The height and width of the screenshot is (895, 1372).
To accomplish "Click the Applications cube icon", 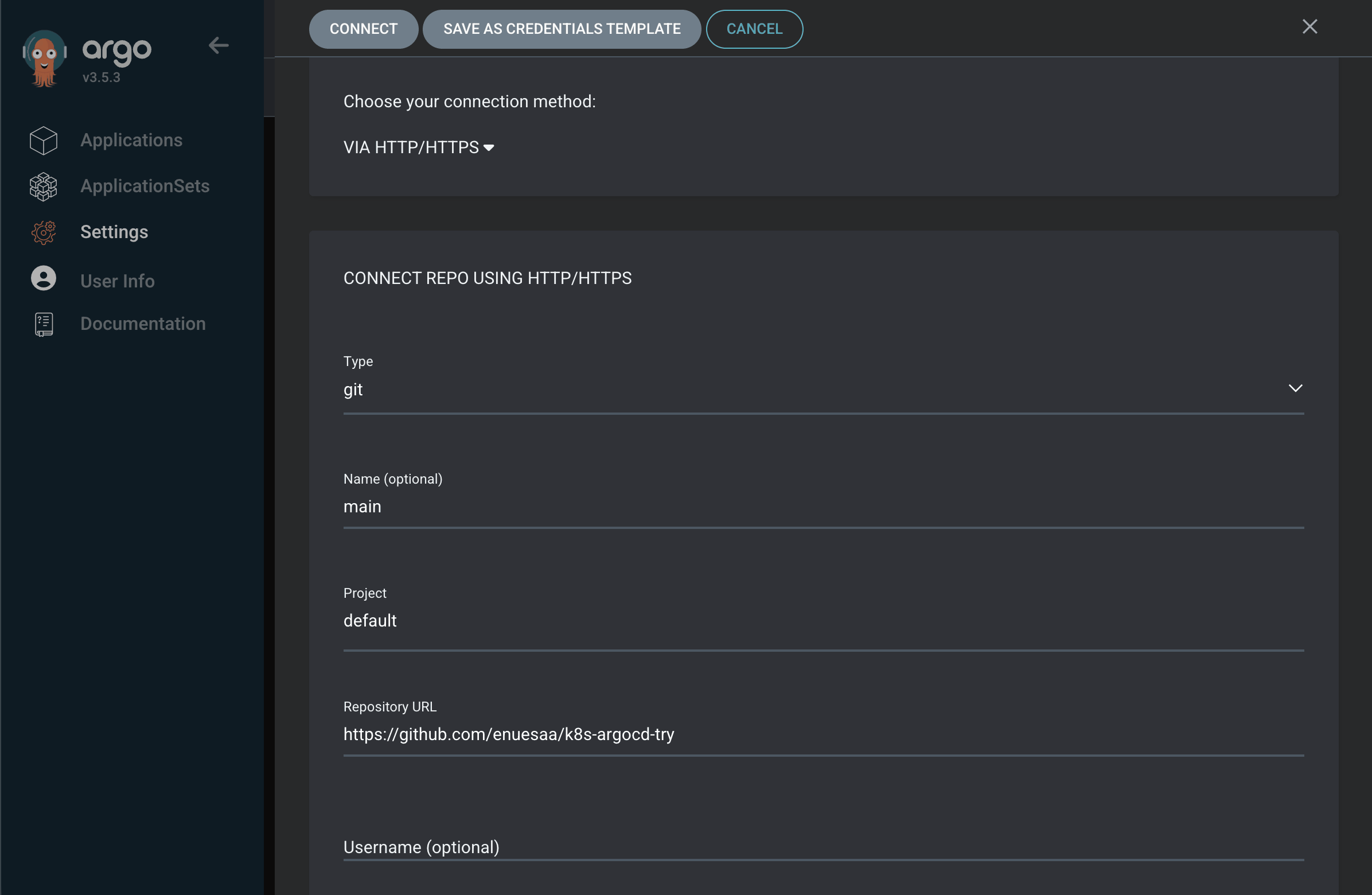I will pos(43,140).
